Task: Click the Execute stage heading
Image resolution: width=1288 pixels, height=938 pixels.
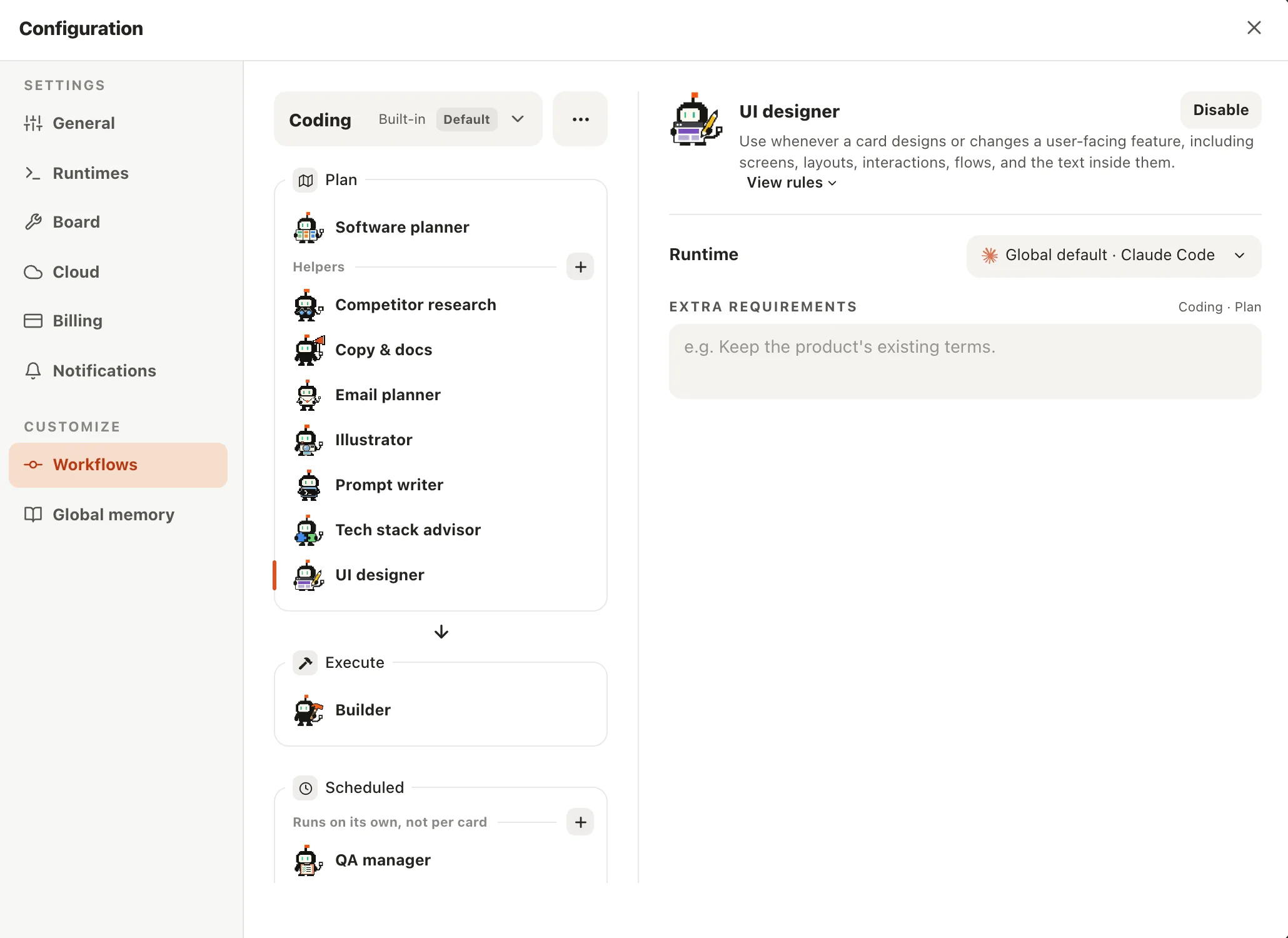Action: [355, 663]
